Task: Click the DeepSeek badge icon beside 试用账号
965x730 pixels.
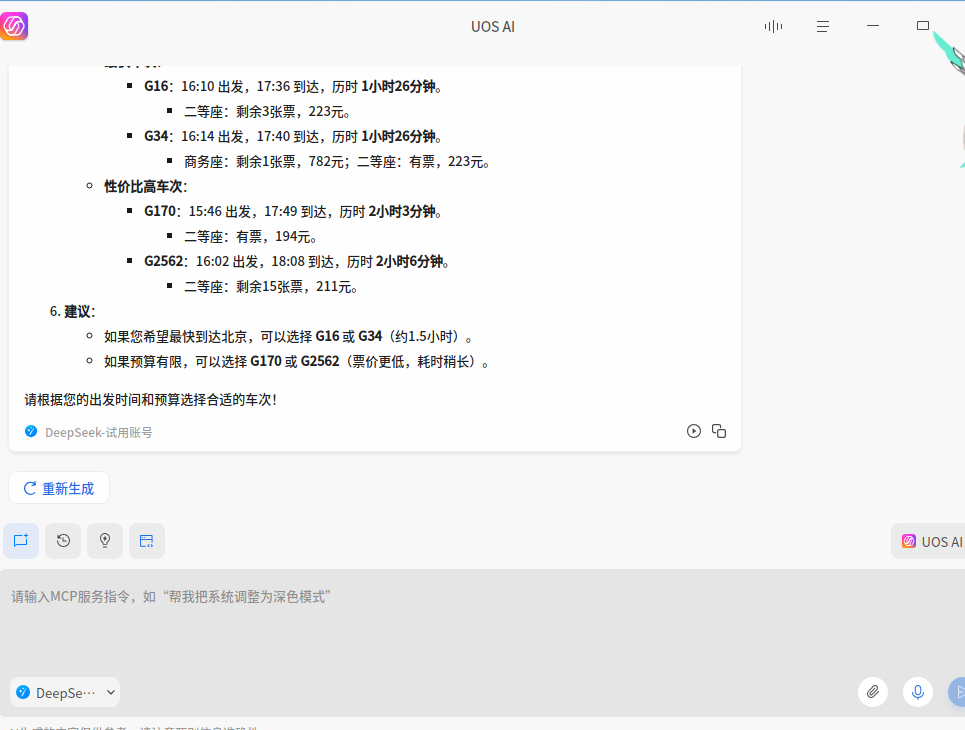Action: point(31,431)
